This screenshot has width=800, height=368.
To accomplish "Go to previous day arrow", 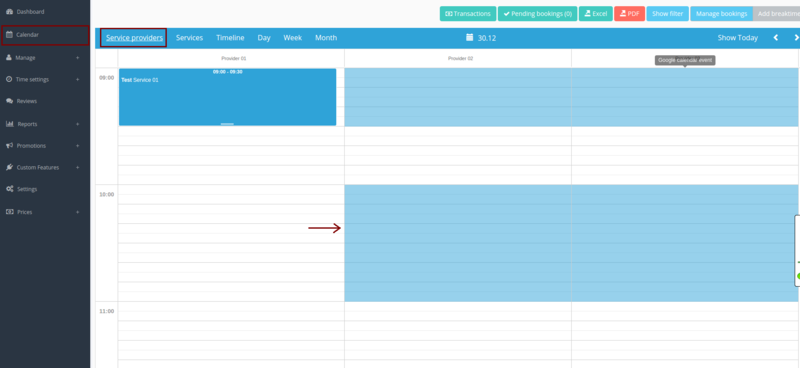I will tap(776, 38).
